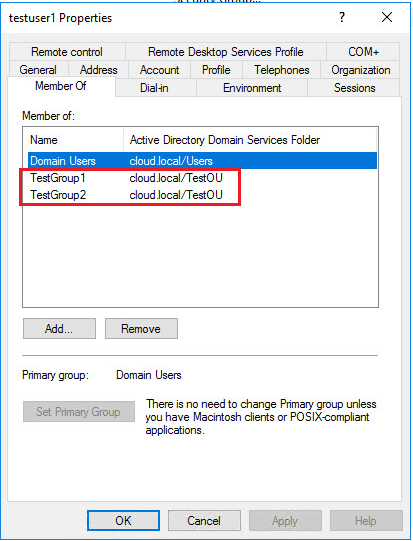This screenshot has height=541, width=413.
Task: Click the Cancel button
Action: [204, 520]
